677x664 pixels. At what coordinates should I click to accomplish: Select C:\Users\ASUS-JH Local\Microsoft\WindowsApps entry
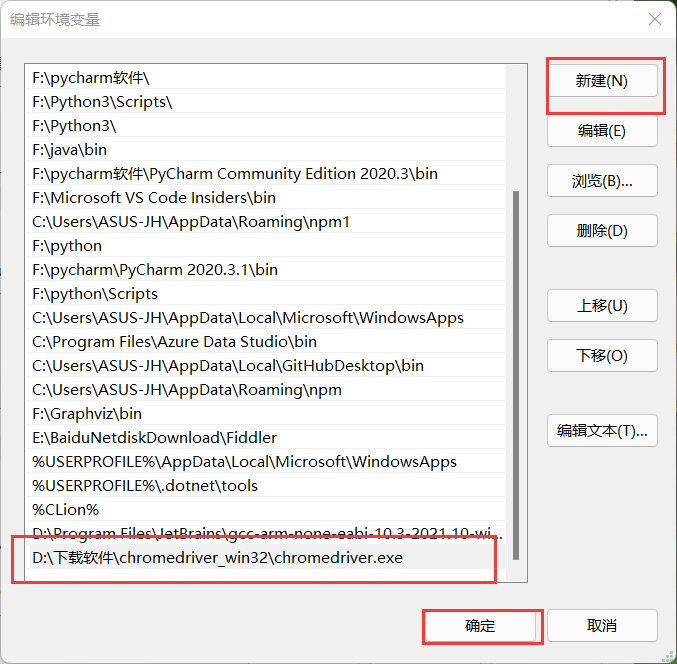[265, 318]
